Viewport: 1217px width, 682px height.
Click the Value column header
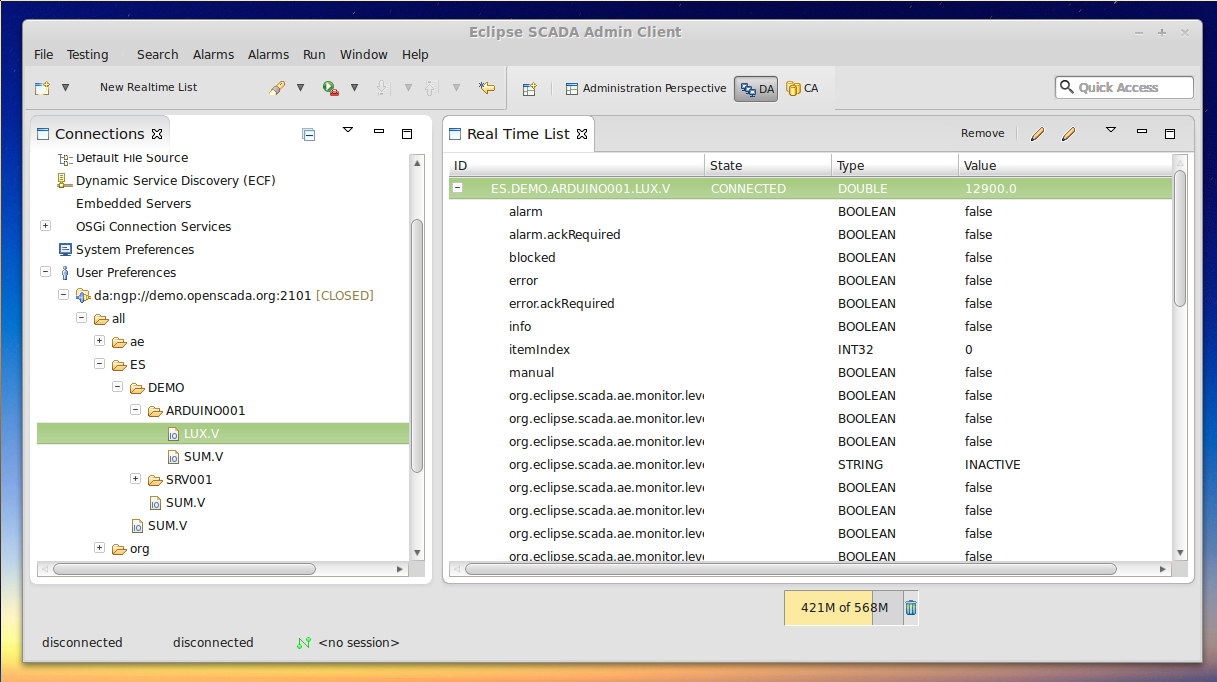(1065, 166)
